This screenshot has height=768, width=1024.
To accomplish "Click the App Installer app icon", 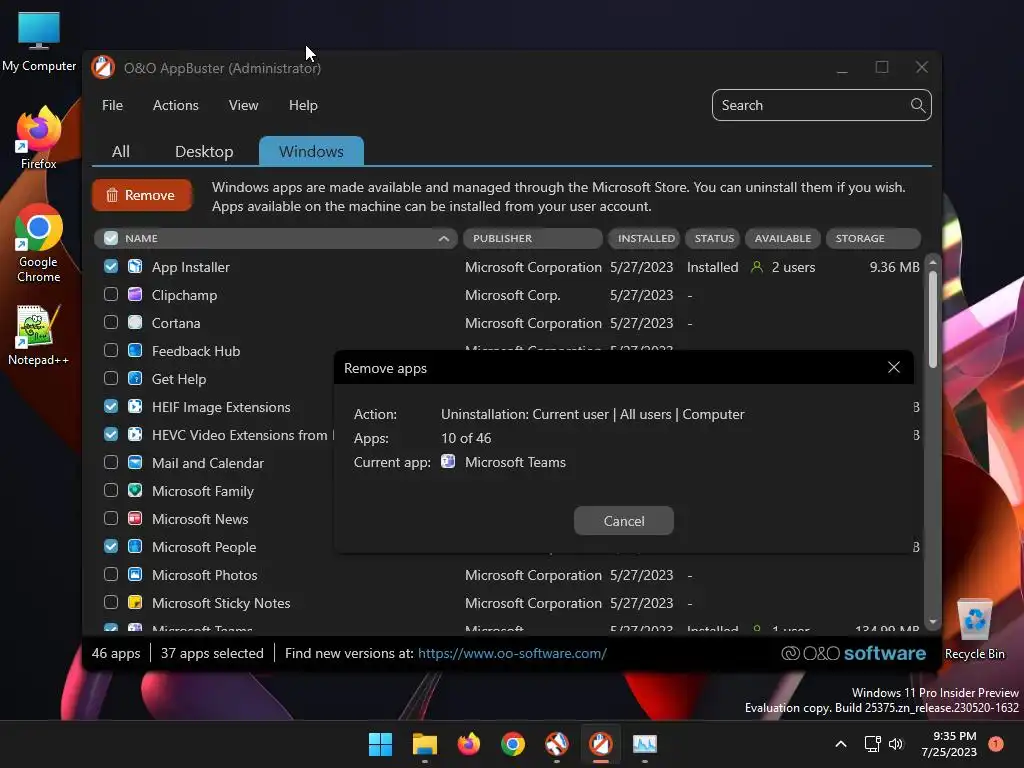I will click(135, 266).
